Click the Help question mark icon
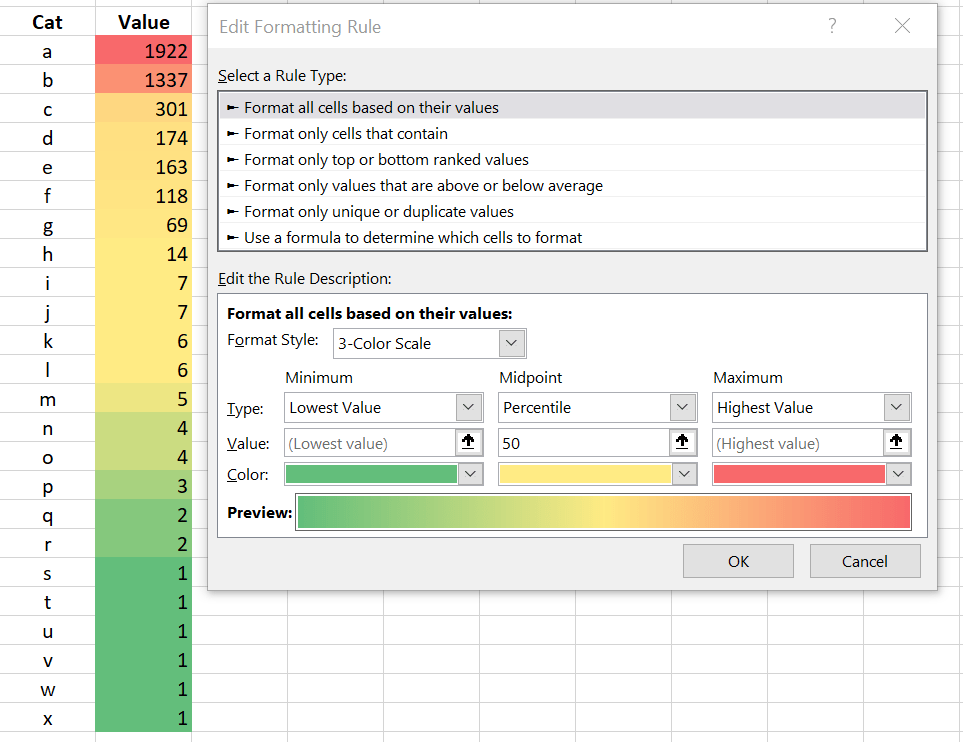 [x=832, y=27]
